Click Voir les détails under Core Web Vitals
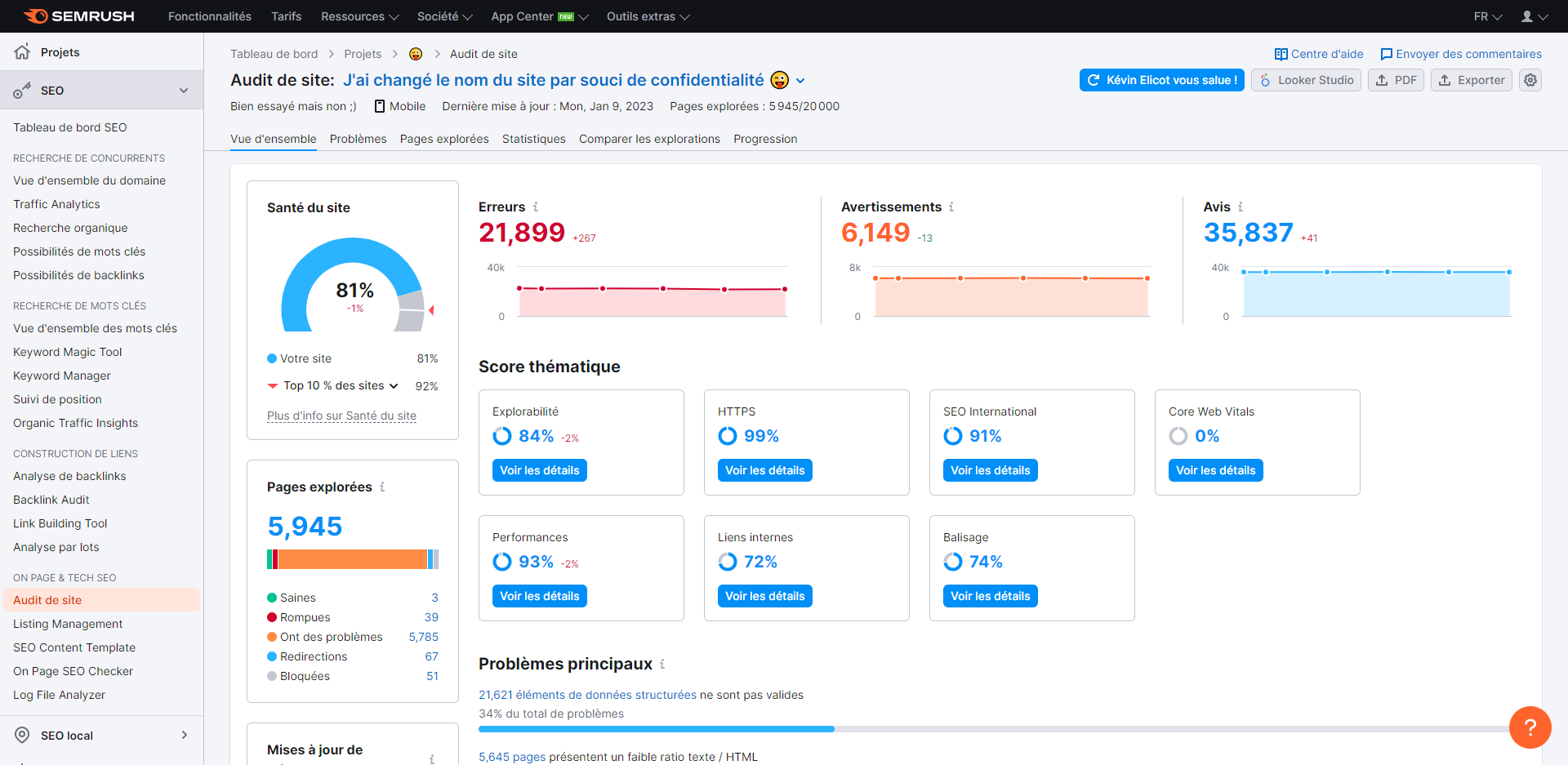This screenshot has width=1568, height=765. tap(1215, 469)
